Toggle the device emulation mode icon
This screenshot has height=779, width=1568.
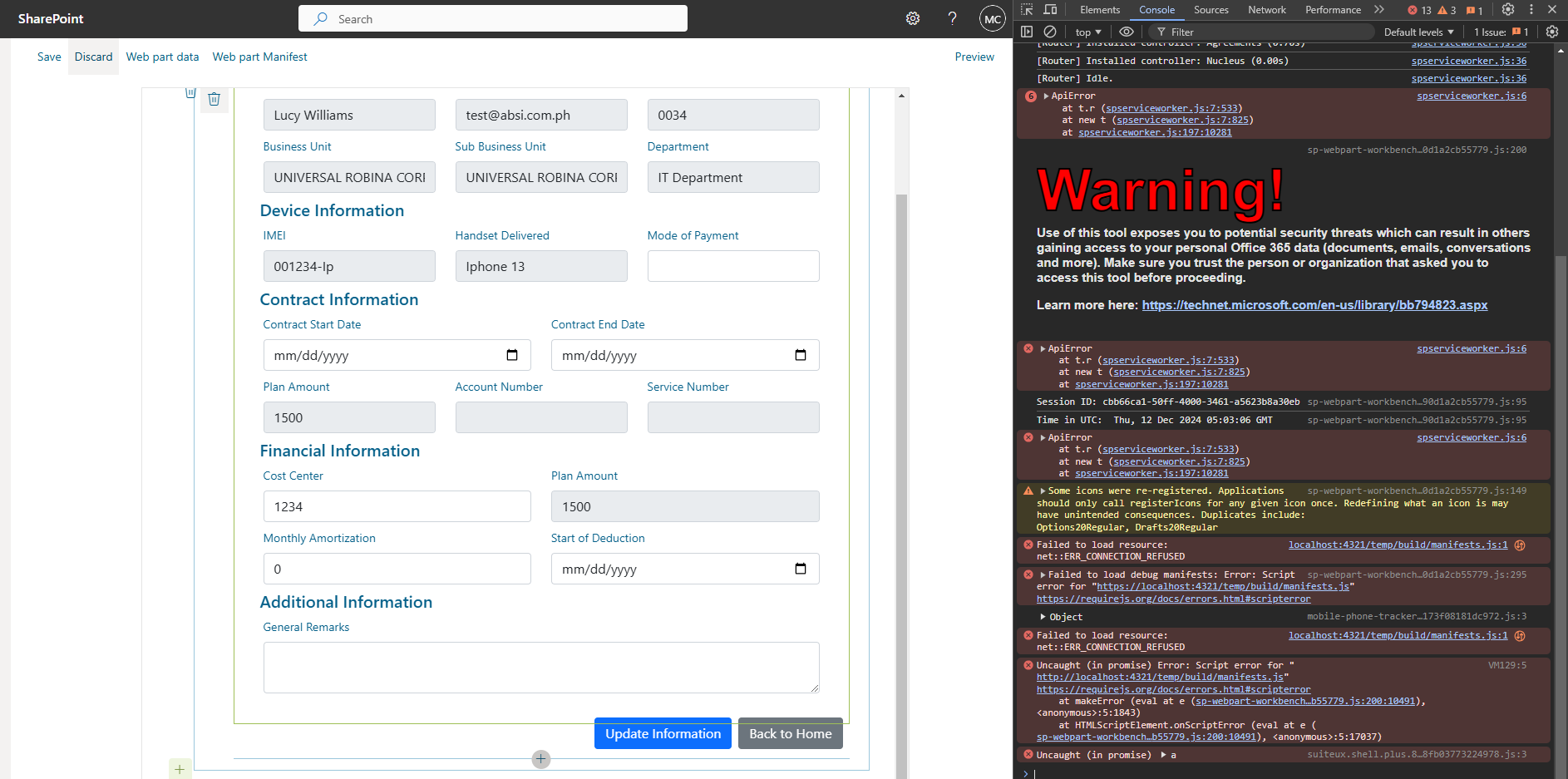coord(1050,9)
